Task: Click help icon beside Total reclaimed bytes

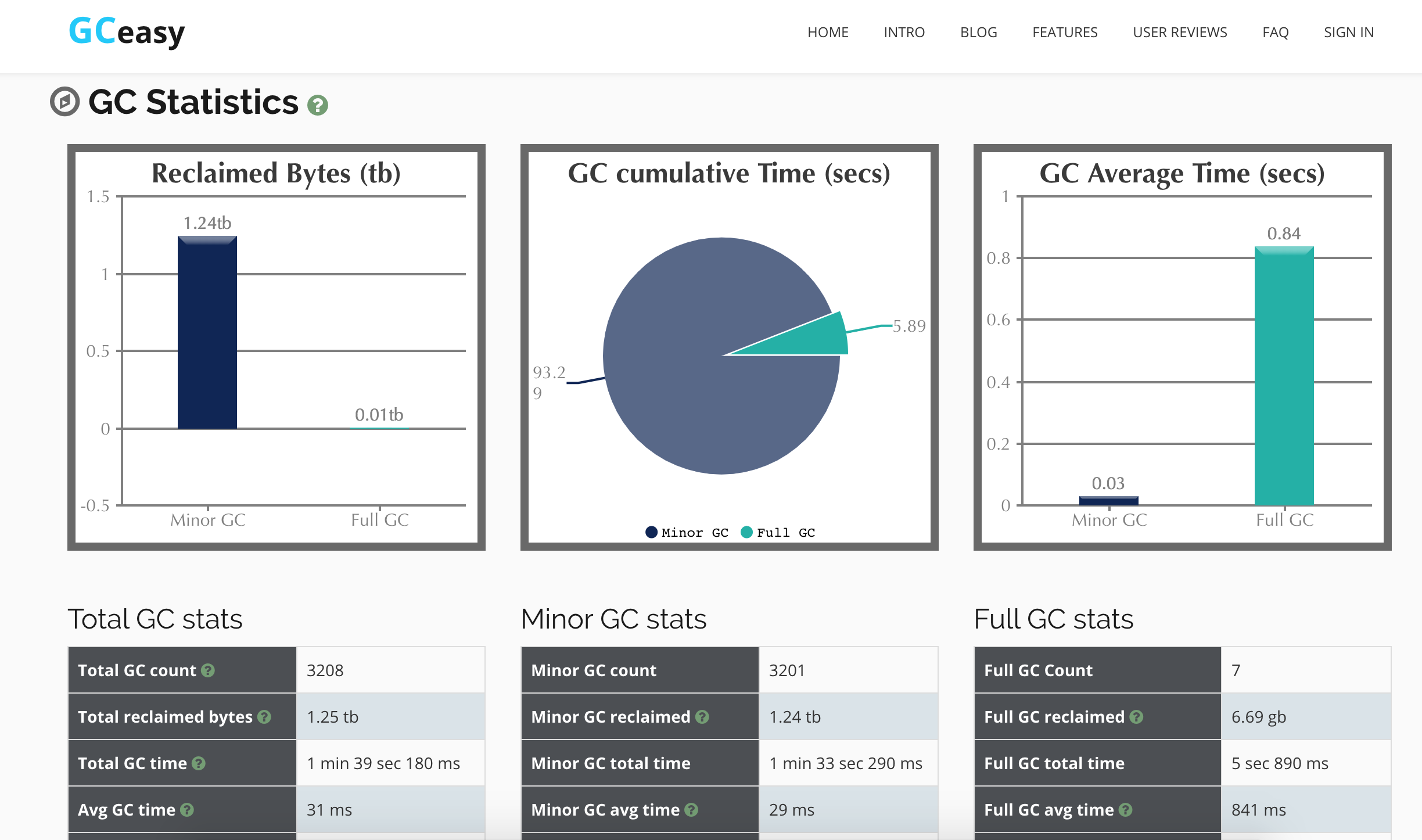Action: [x=264, y=717]
